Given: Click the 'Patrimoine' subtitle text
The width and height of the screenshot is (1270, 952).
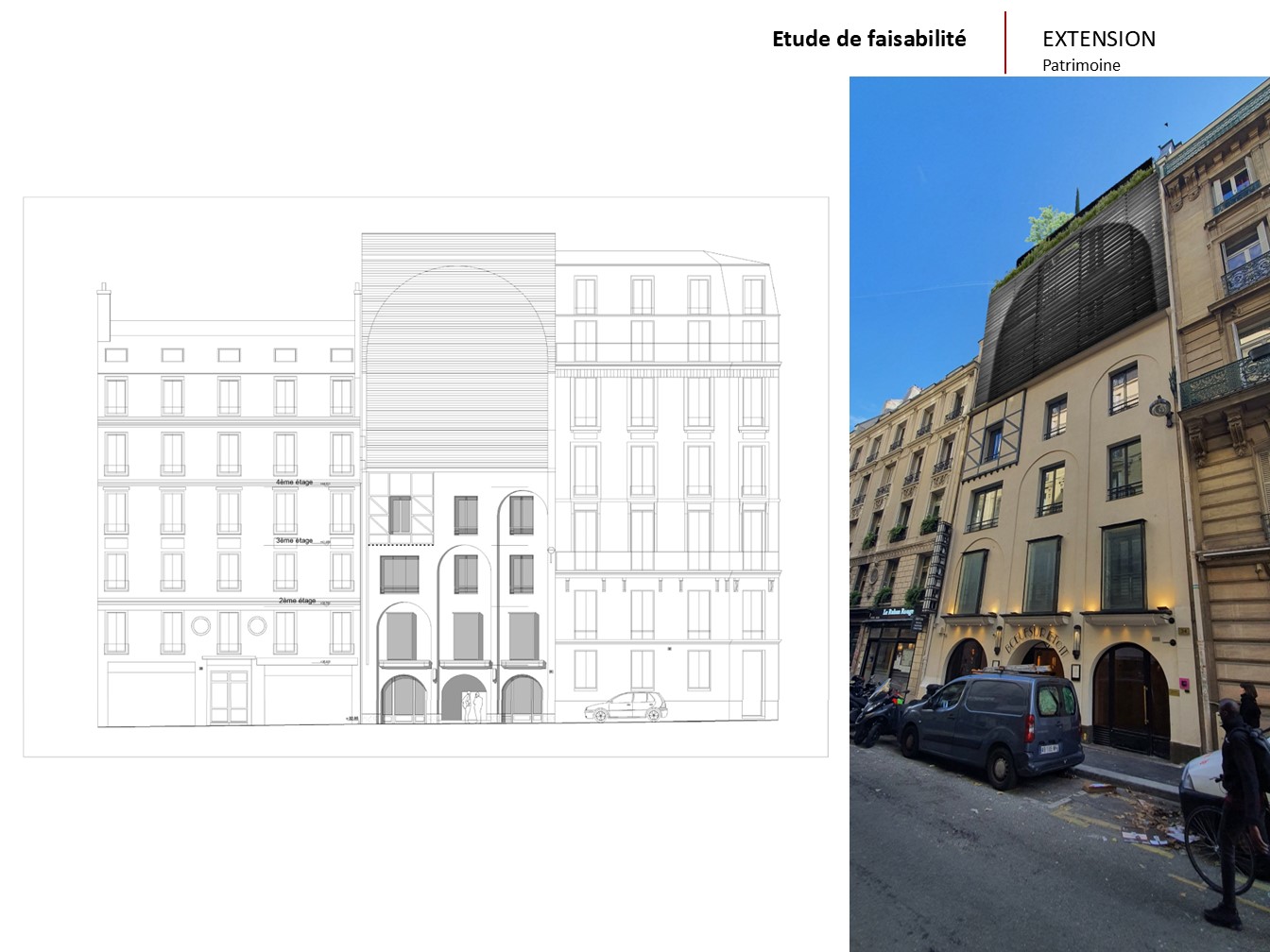Looking at the screenshot, I should [1081, 65].
